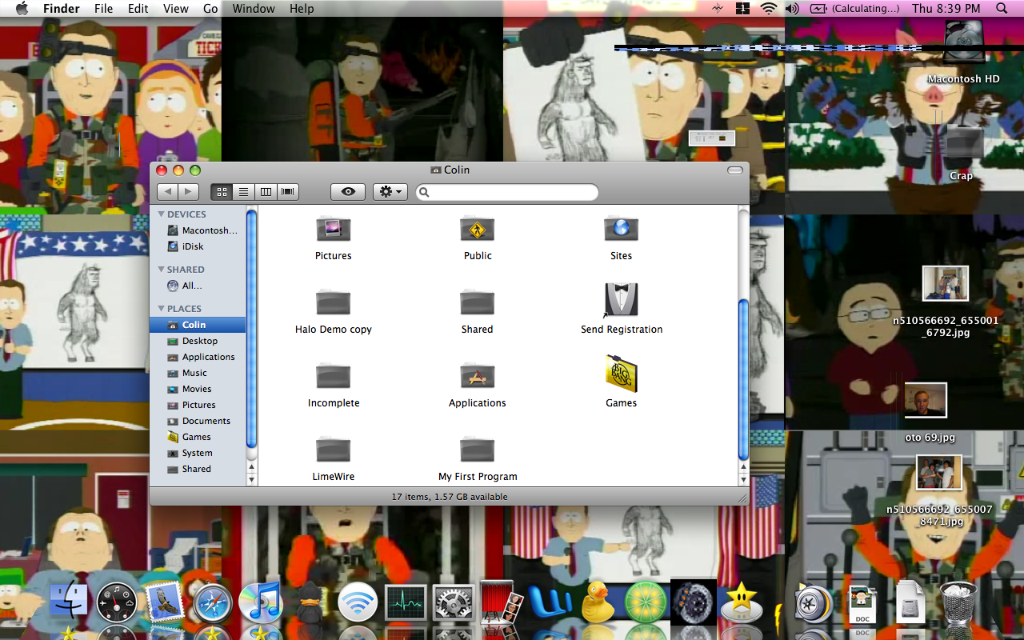The height and width of the screenshot is (640, 1024).
Task: Open the Window menu
Action: coord(253,9)
